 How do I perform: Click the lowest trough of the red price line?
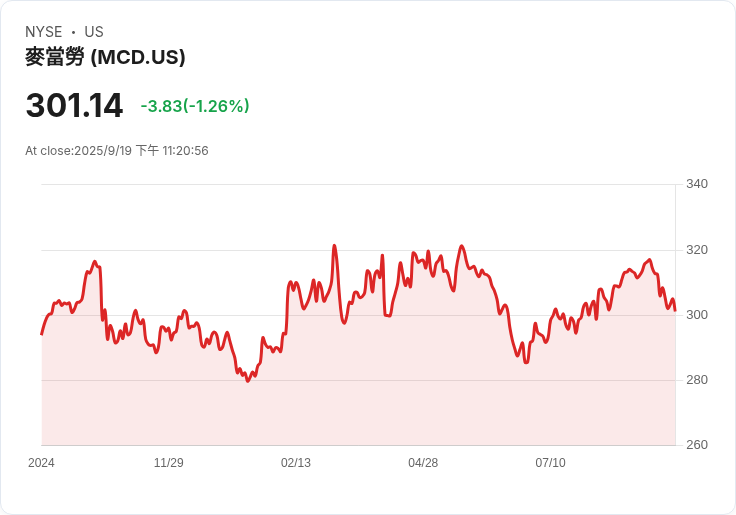pyautogui.click(x=248, y=381)
